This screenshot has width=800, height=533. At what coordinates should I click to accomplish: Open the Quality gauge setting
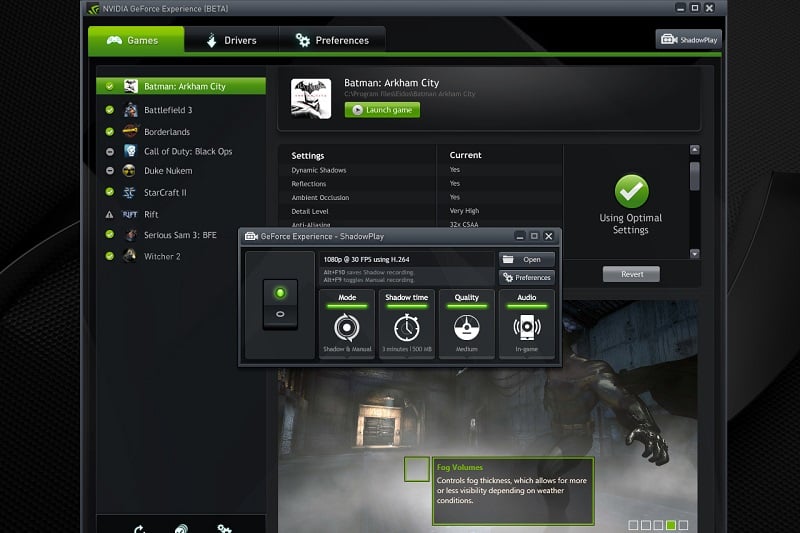466,324
